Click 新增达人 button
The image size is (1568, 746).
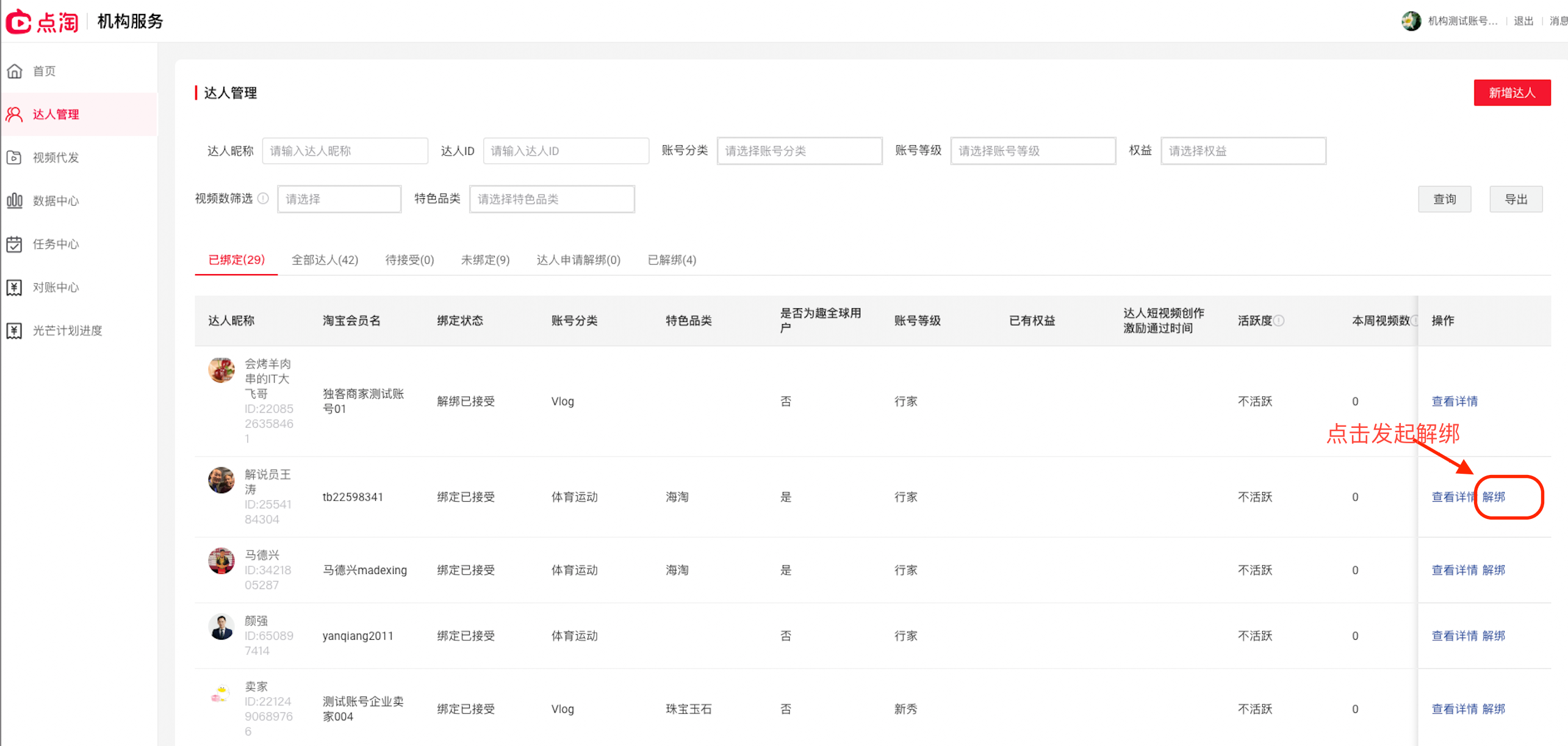pyautogui.click(x=1512, y=93)
